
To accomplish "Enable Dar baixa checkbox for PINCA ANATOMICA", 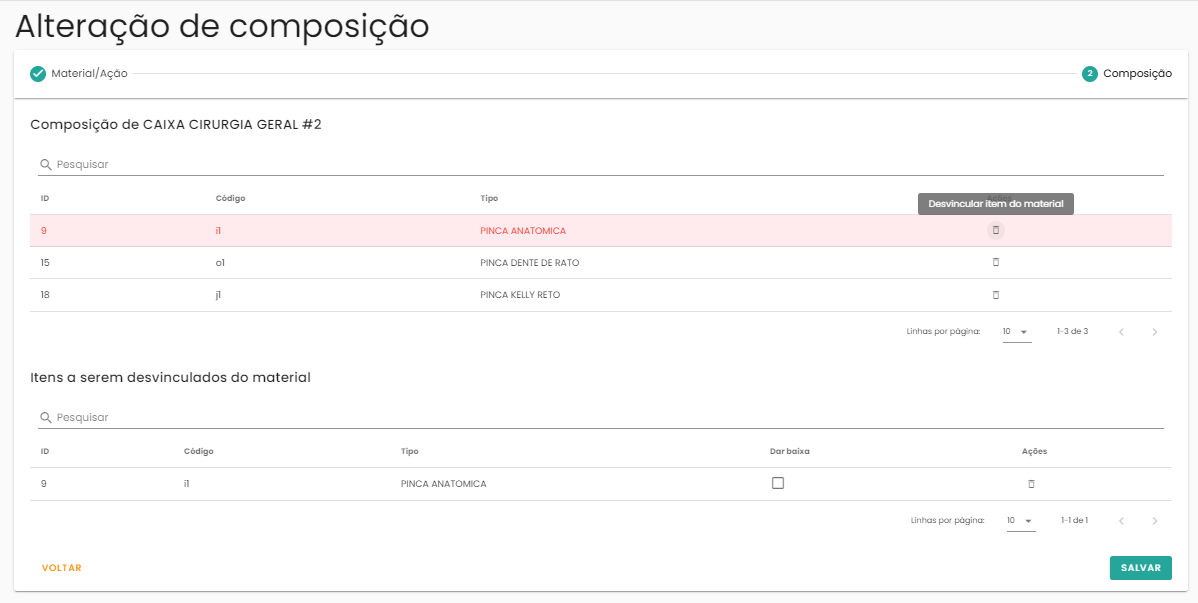I will 778,483.
